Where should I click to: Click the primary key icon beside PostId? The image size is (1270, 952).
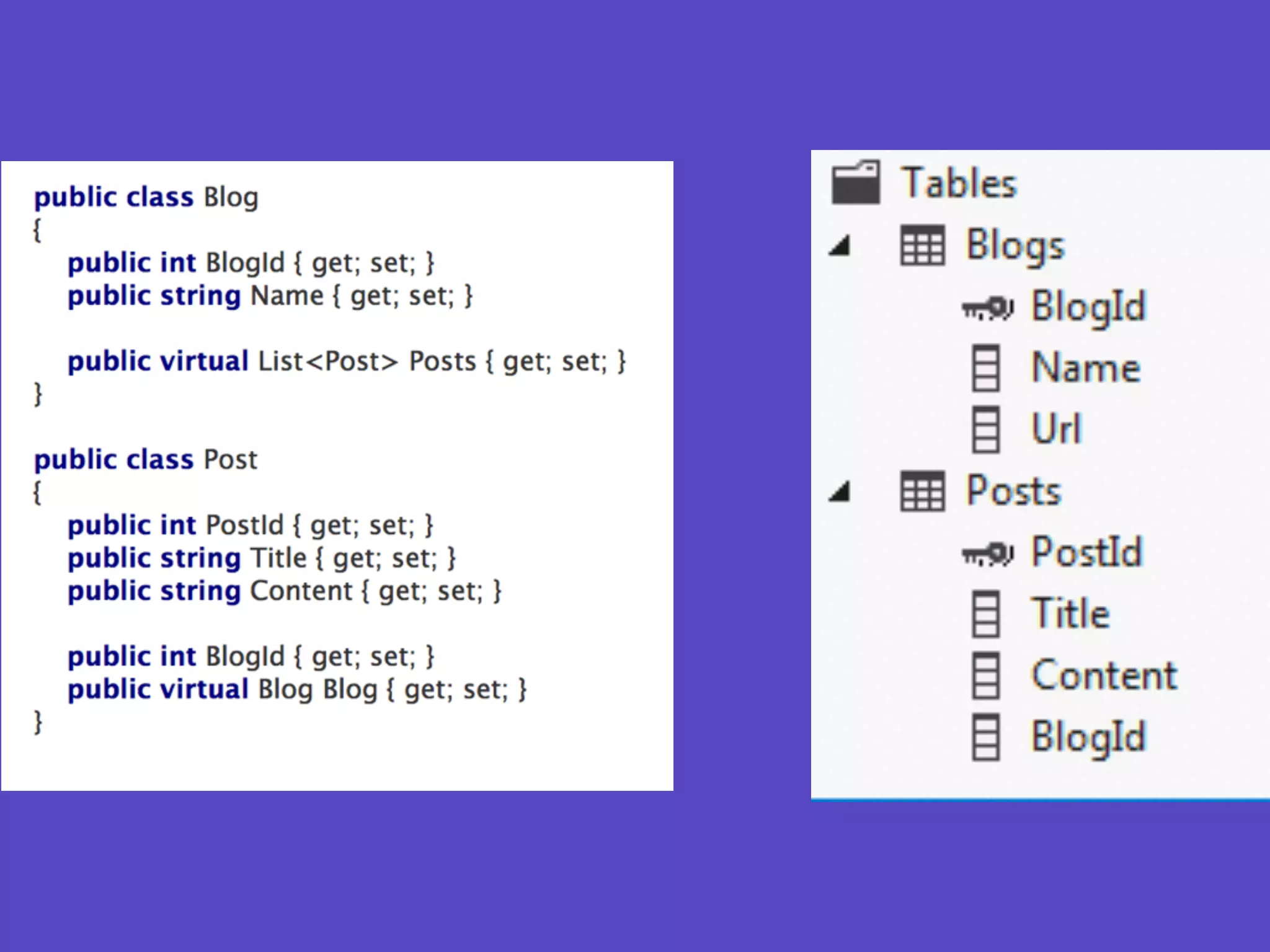pyautogui.click(x=987, y=553)
